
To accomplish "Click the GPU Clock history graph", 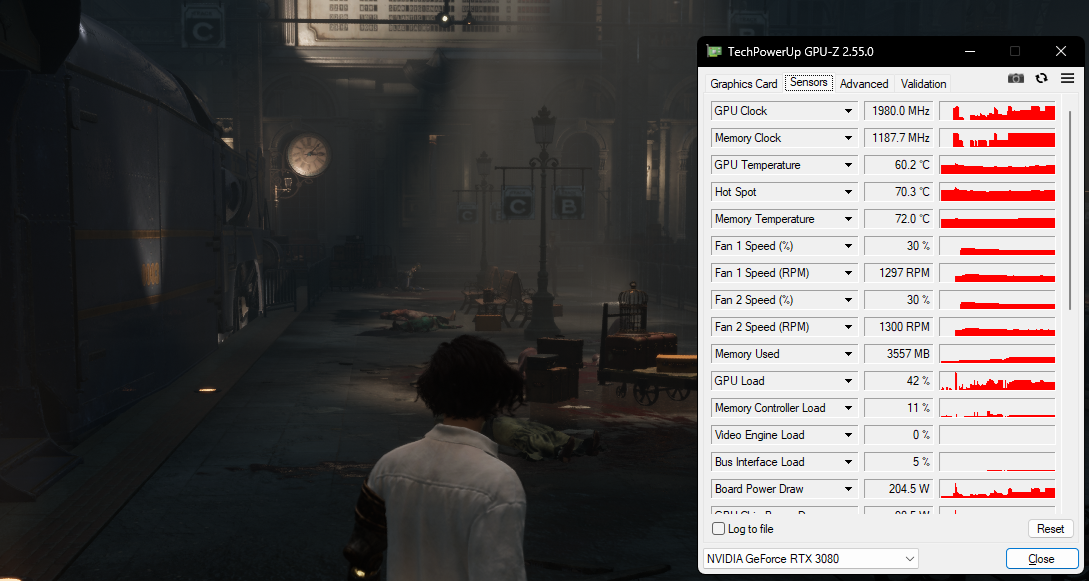I will 997,111.
